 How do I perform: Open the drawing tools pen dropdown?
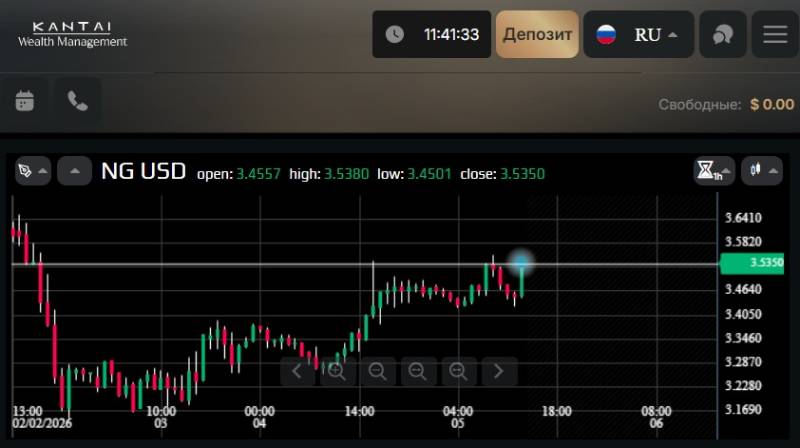(33, 171)
